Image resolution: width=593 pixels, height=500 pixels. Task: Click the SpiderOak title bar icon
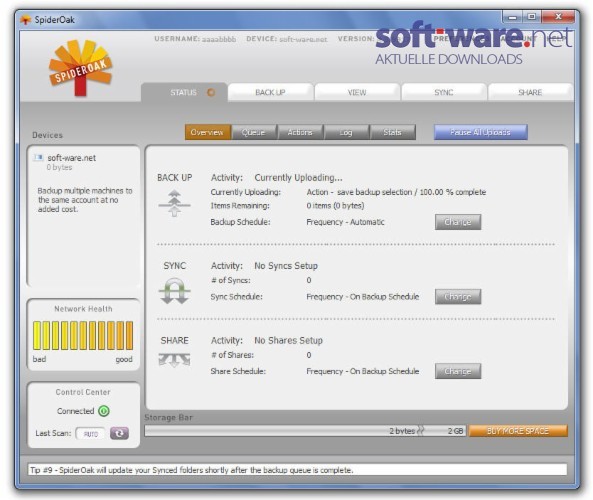point(25,20)
